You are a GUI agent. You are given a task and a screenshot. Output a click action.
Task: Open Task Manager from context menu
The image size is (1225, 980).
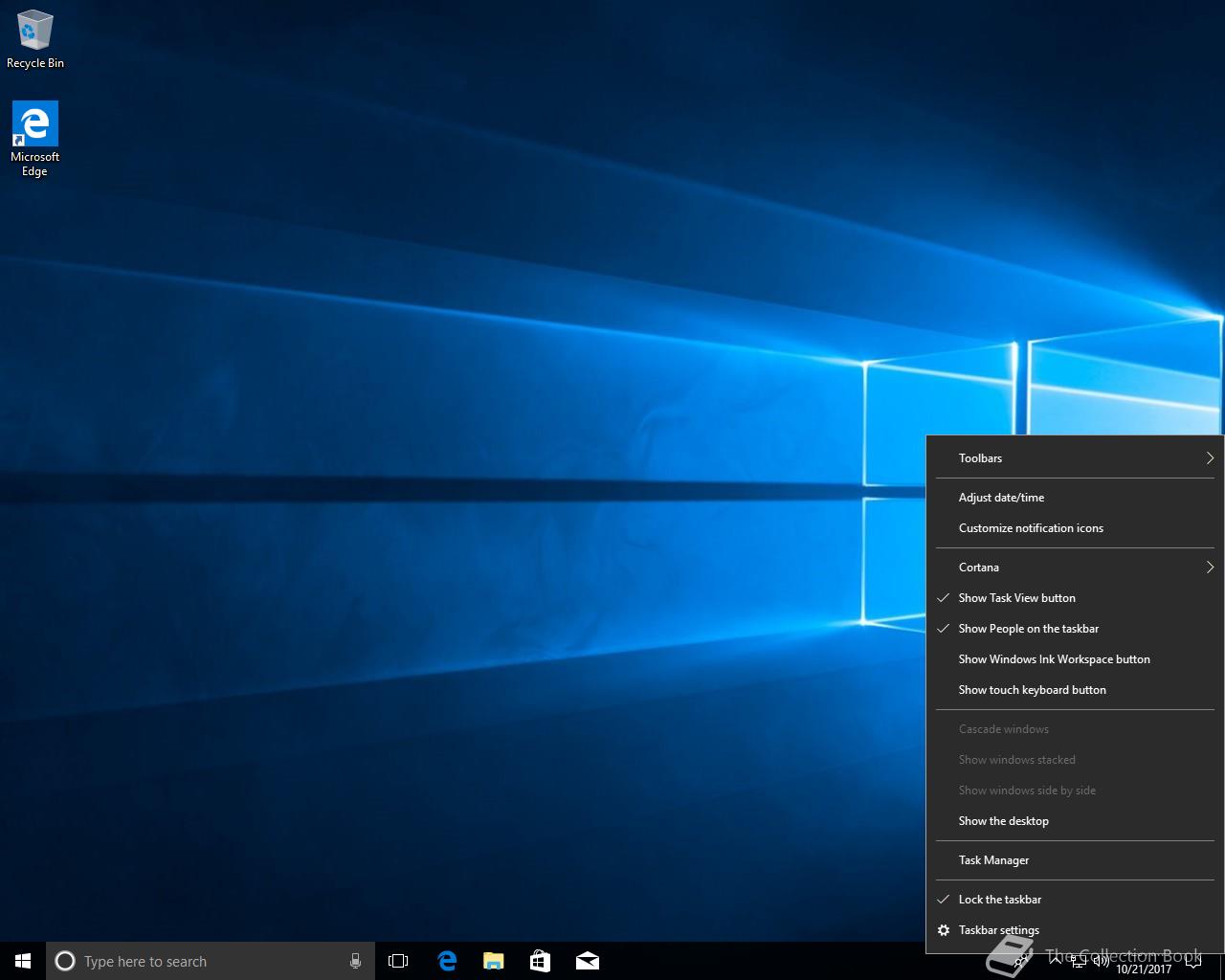1076,860
